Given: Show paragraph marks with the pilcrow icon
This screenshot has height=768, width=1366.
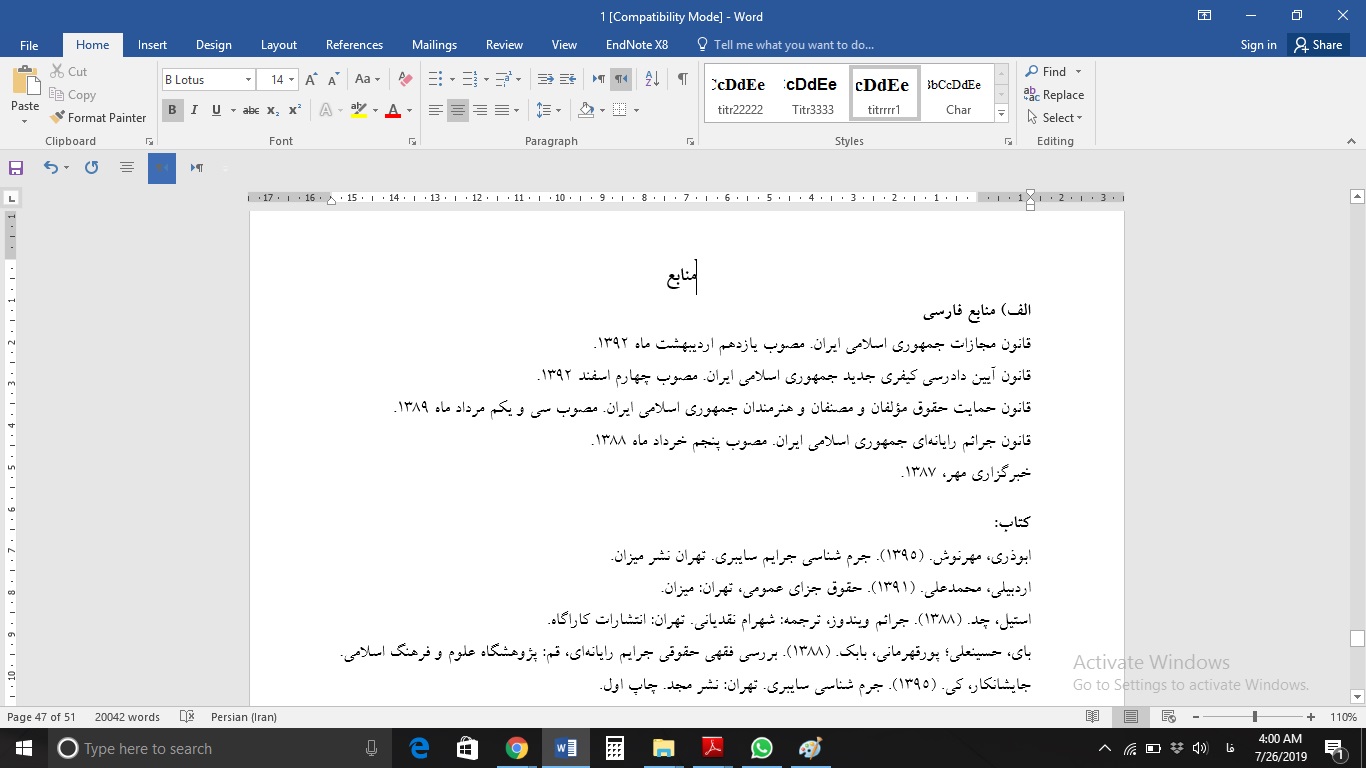Looking at the screenshot, I should click(x=683, y=77).
